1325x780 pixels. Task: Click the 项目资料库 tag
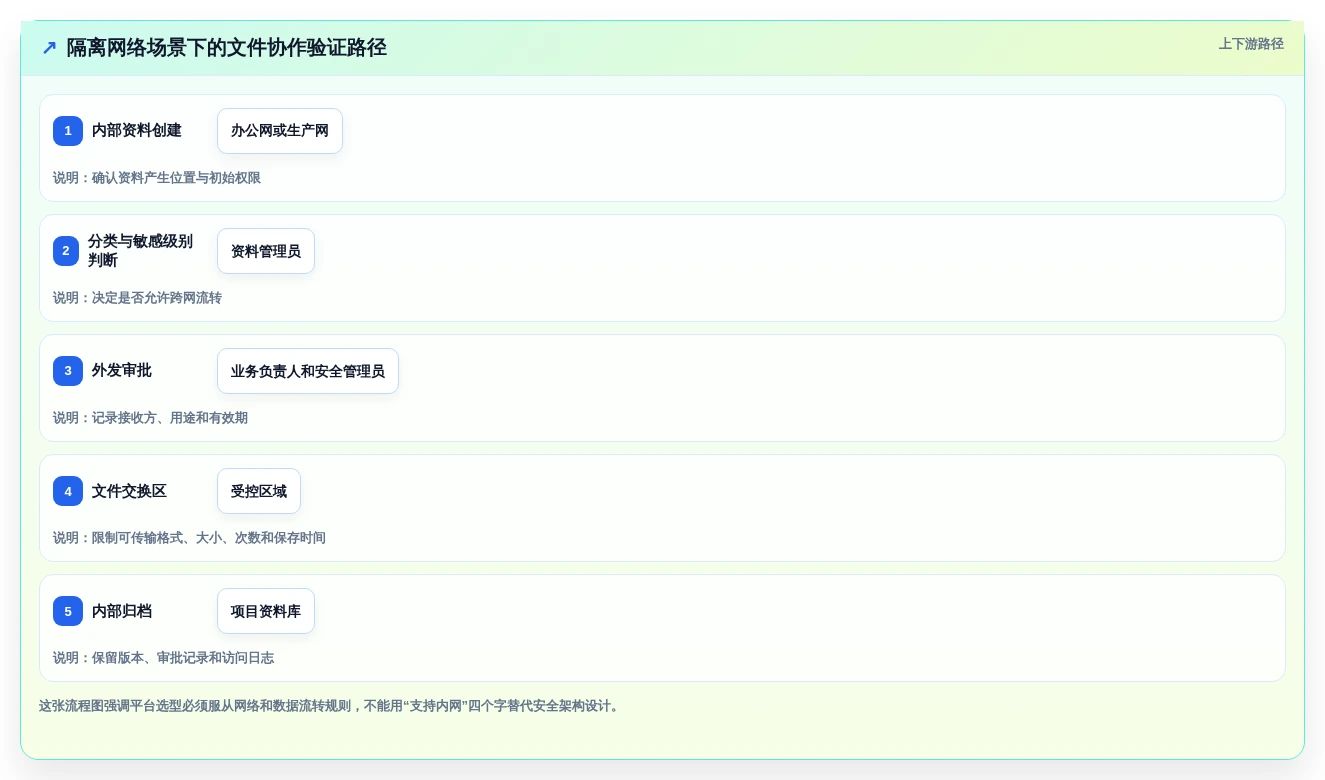[x=266, y=611]
